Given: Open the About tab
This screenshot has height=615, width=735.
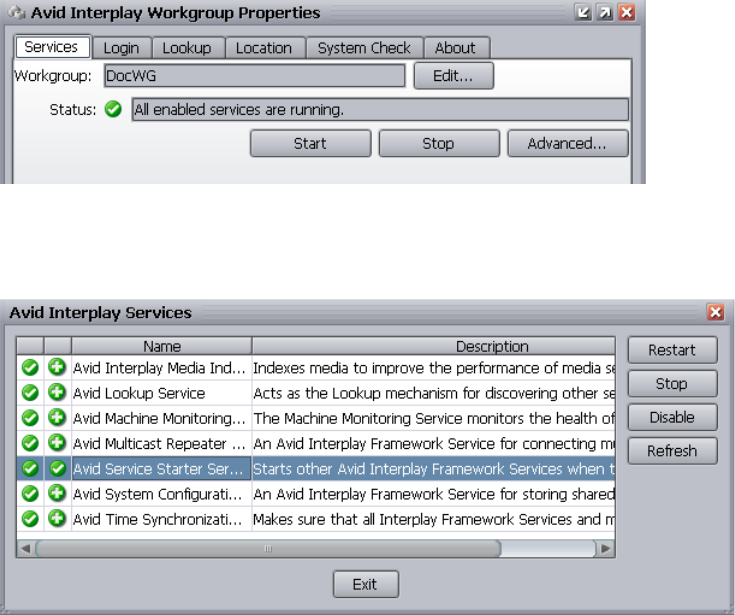Looking at the screenshot, I should click(455, 48).
